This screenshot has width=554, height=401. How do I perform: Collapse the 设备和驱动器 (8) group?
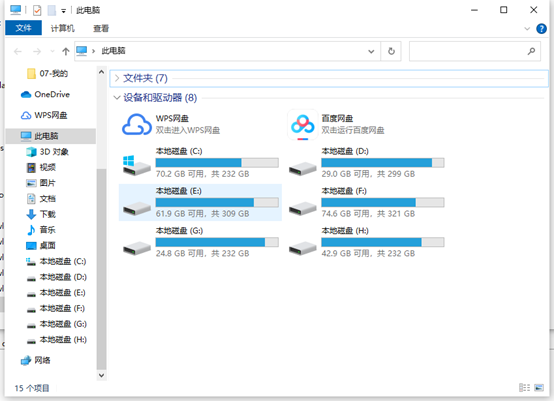click(117, 98)
